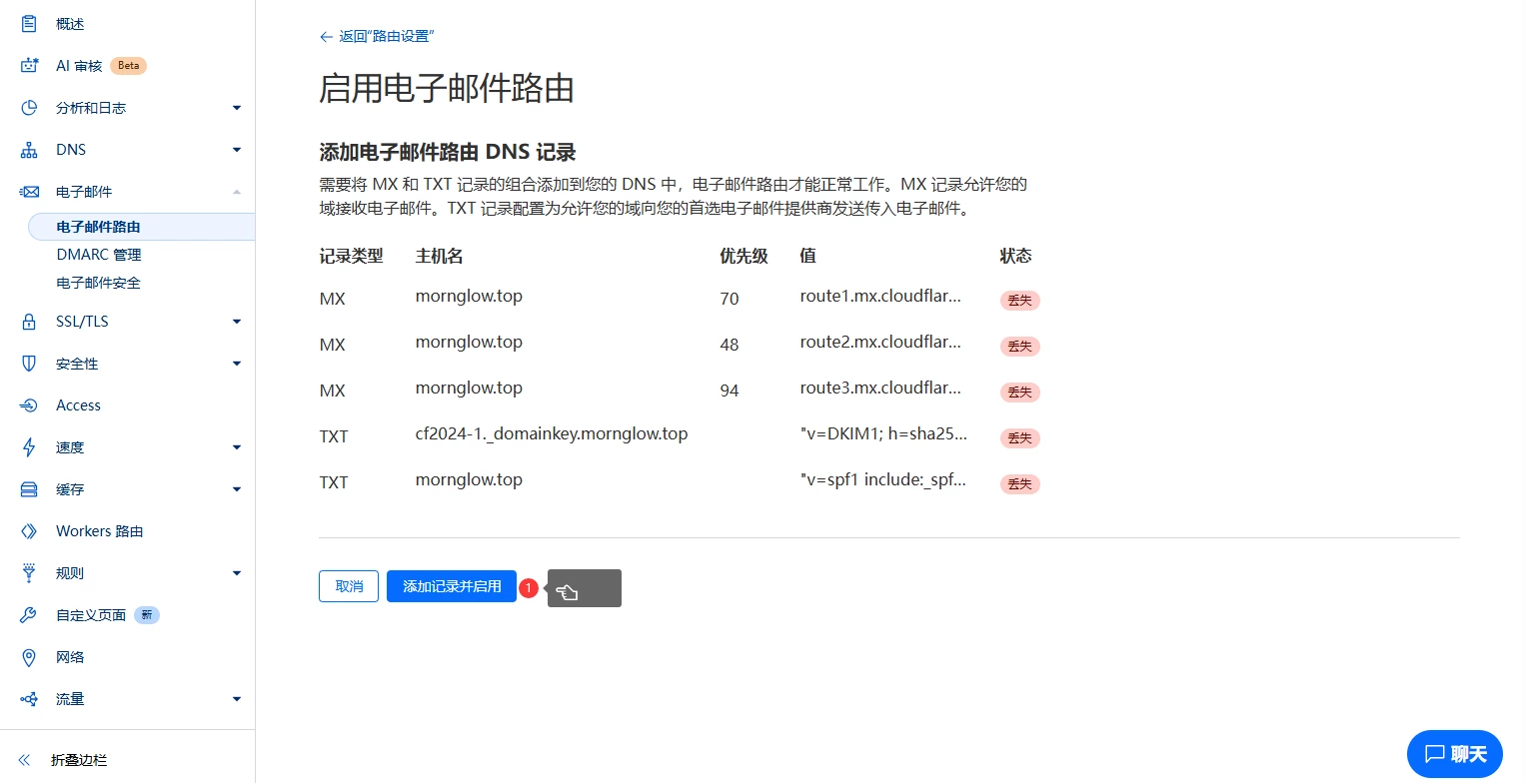Viewport: 1526px width, 784px height.
Task: Click the SSL/TLS padlock icon
Action: pyautogui.click(x=28, y=321)
